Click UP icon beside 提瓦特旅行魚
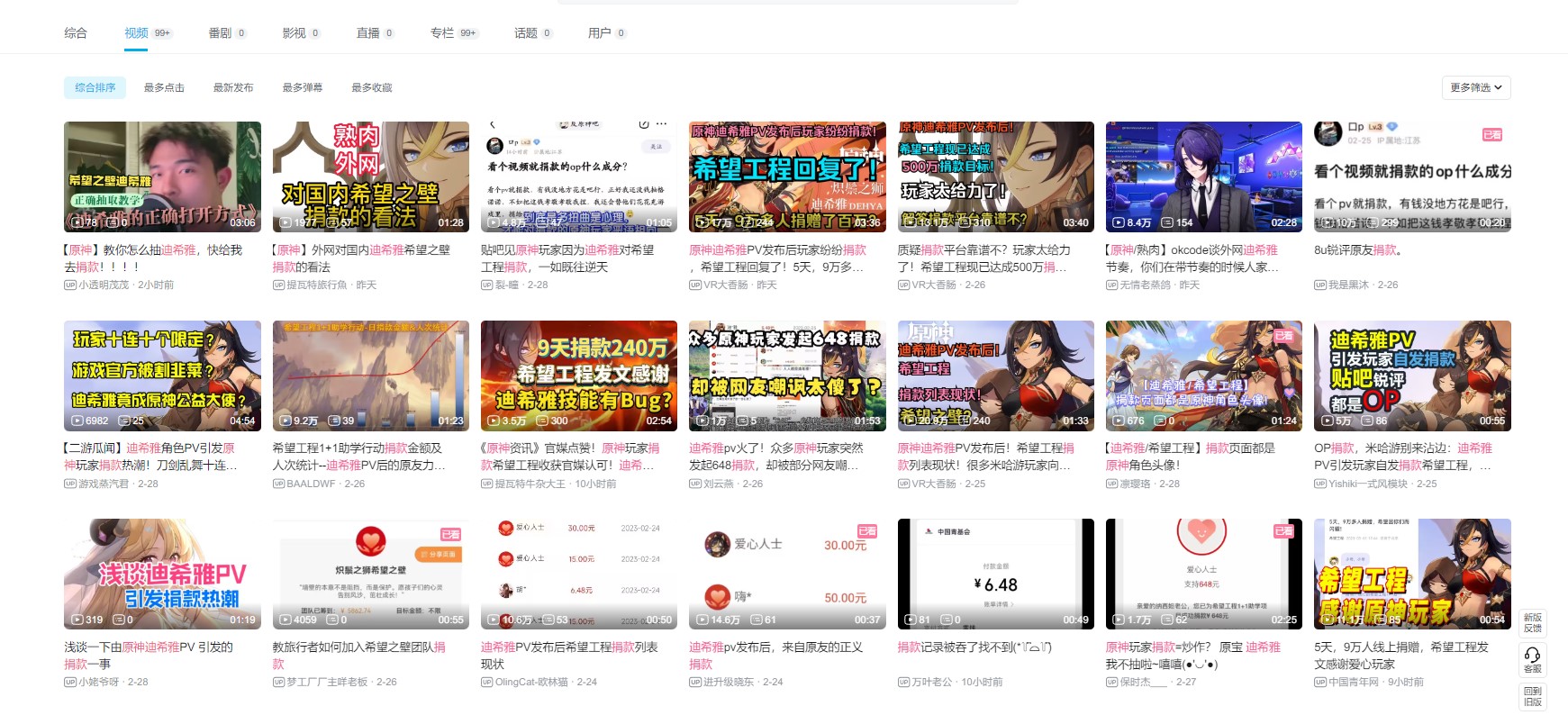Screen dimensions: 1568x715 pyautogui.click(x=278, y=285)
